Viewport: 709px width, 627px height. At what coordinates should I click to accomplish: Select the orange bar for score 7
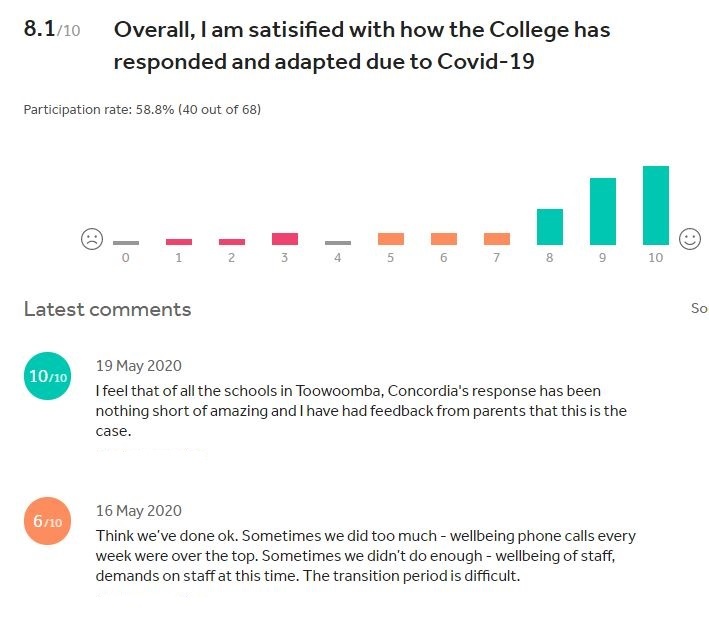pyautogui.click(x=497, y=239)
